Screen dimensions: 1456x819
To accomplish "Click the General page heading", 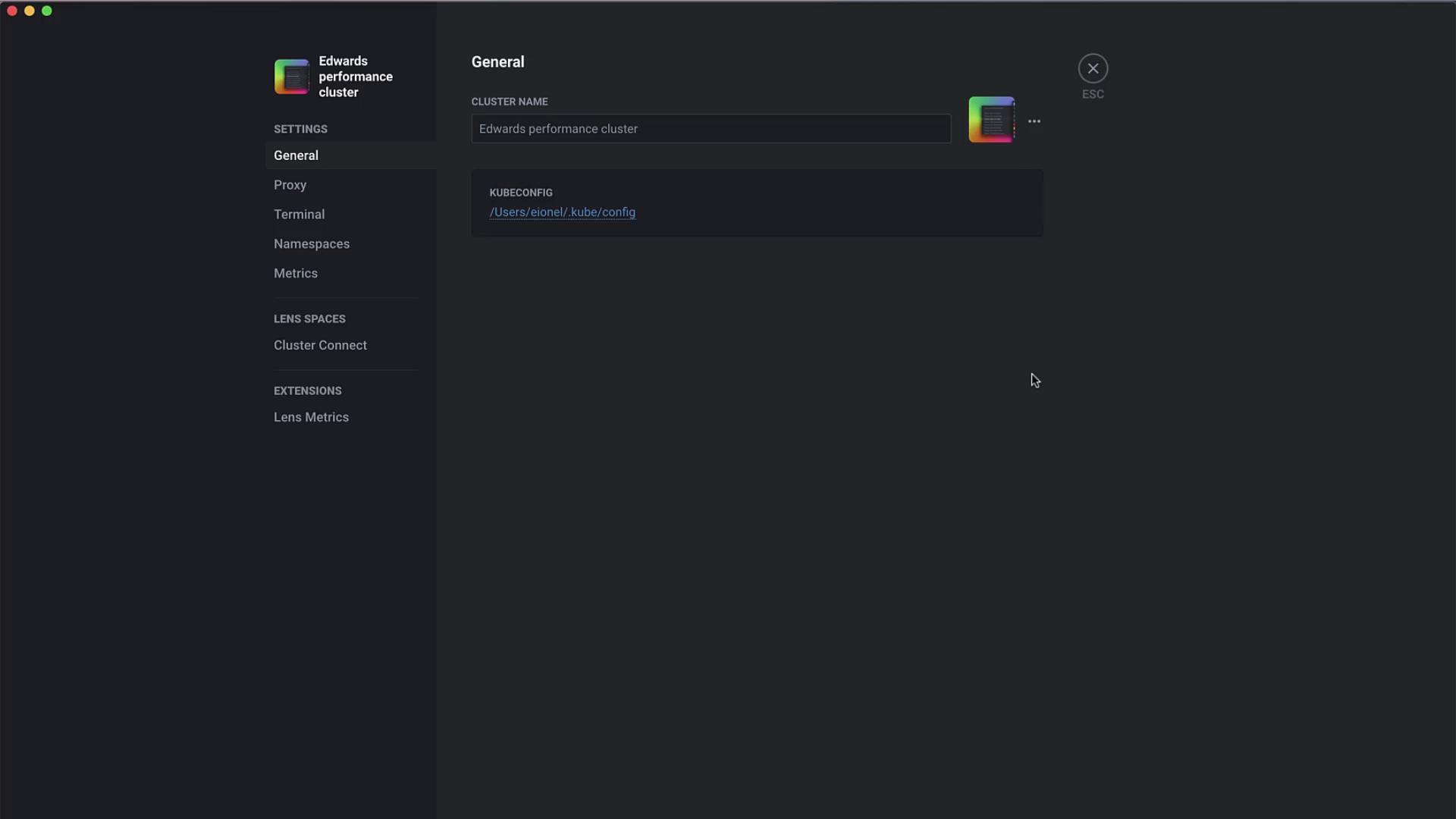I will click(x=497, y=62).
